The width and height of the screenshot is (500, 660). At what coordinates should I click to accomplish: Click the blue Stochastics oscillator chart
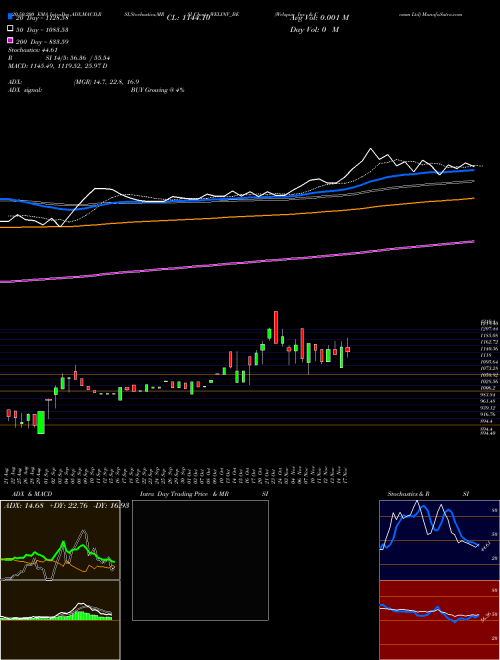[x=439, y=540]
